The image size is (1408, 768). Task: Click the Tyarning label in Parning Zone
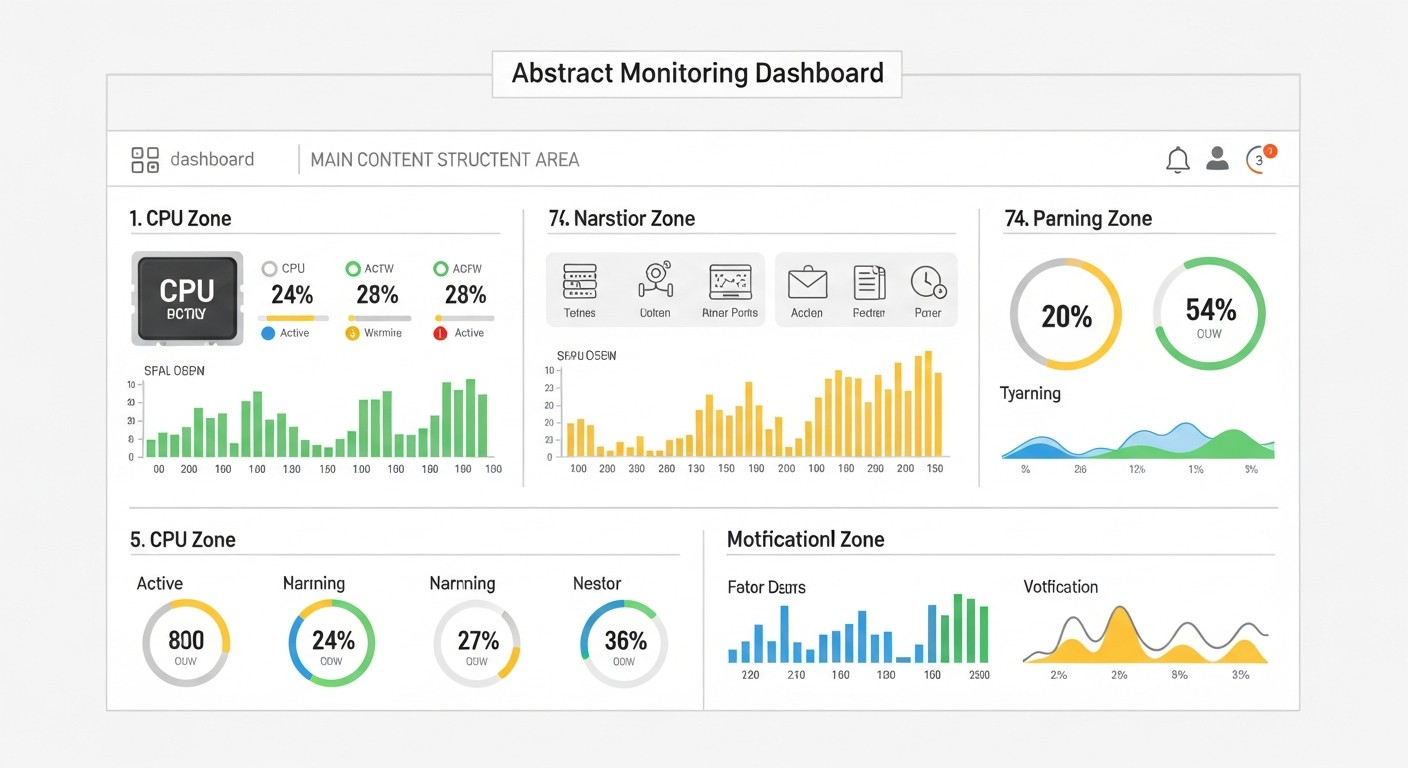[x=1030, y=393]
